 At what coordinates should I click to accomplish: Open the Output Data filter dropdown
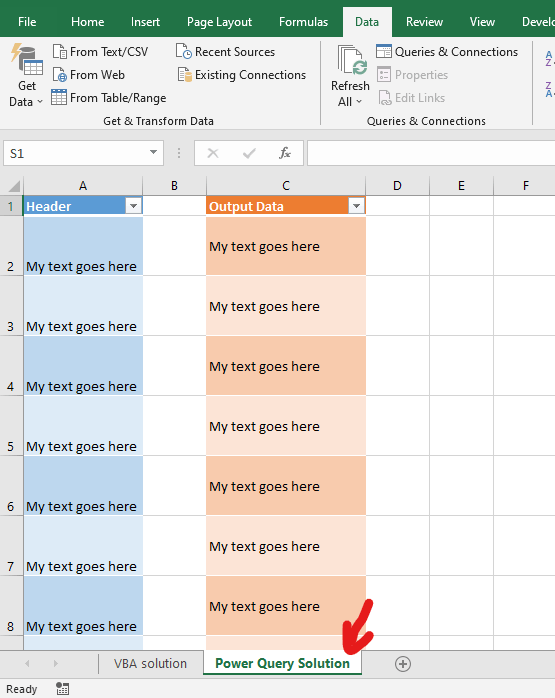356,206
